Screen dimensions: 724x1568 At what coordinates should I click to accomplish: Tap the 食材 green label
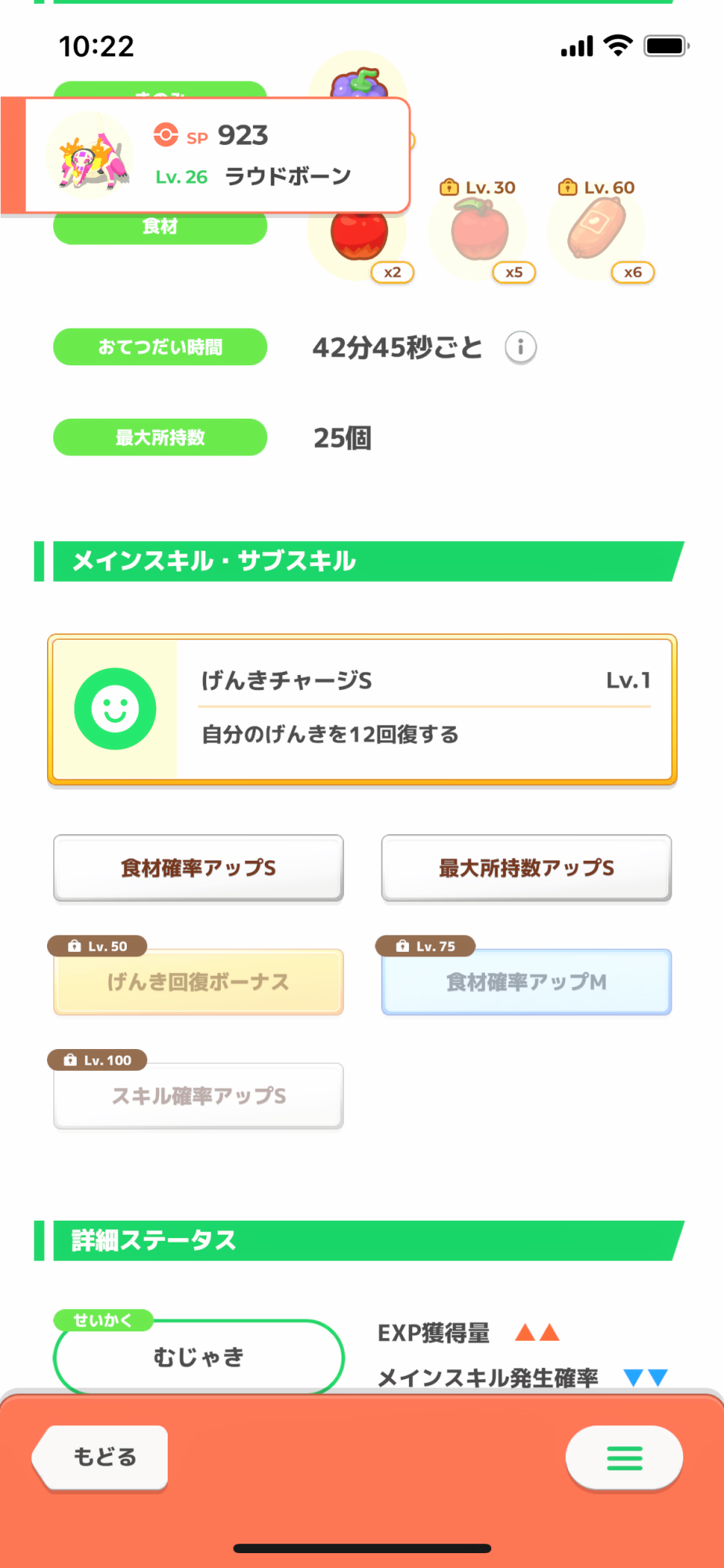(x=160, y=228)
